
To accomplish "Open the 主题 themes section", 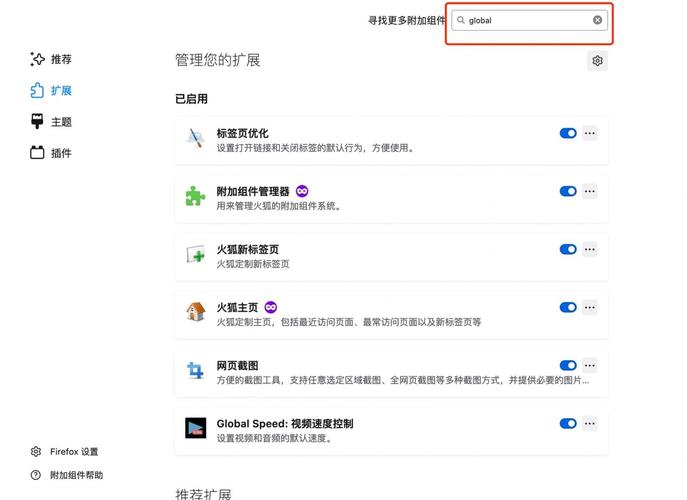I will tap(50, 122).
